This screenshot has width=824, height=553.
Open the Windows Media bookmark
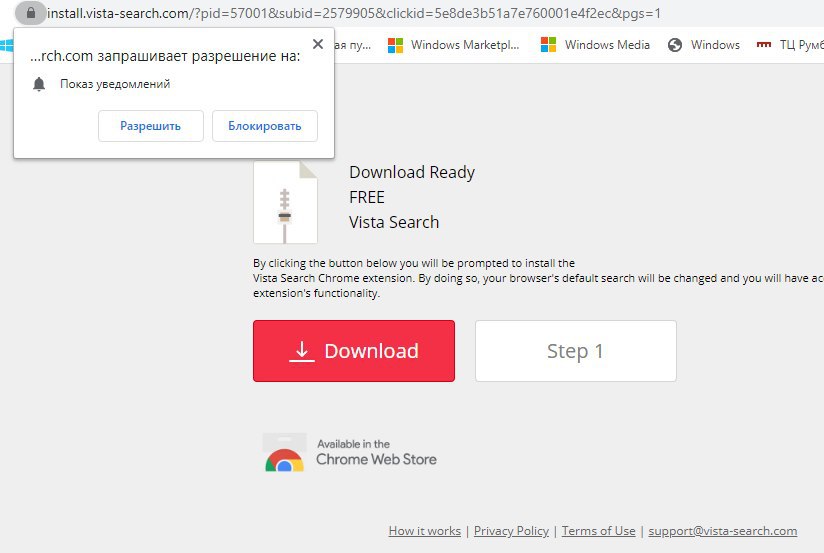point(595,45)
